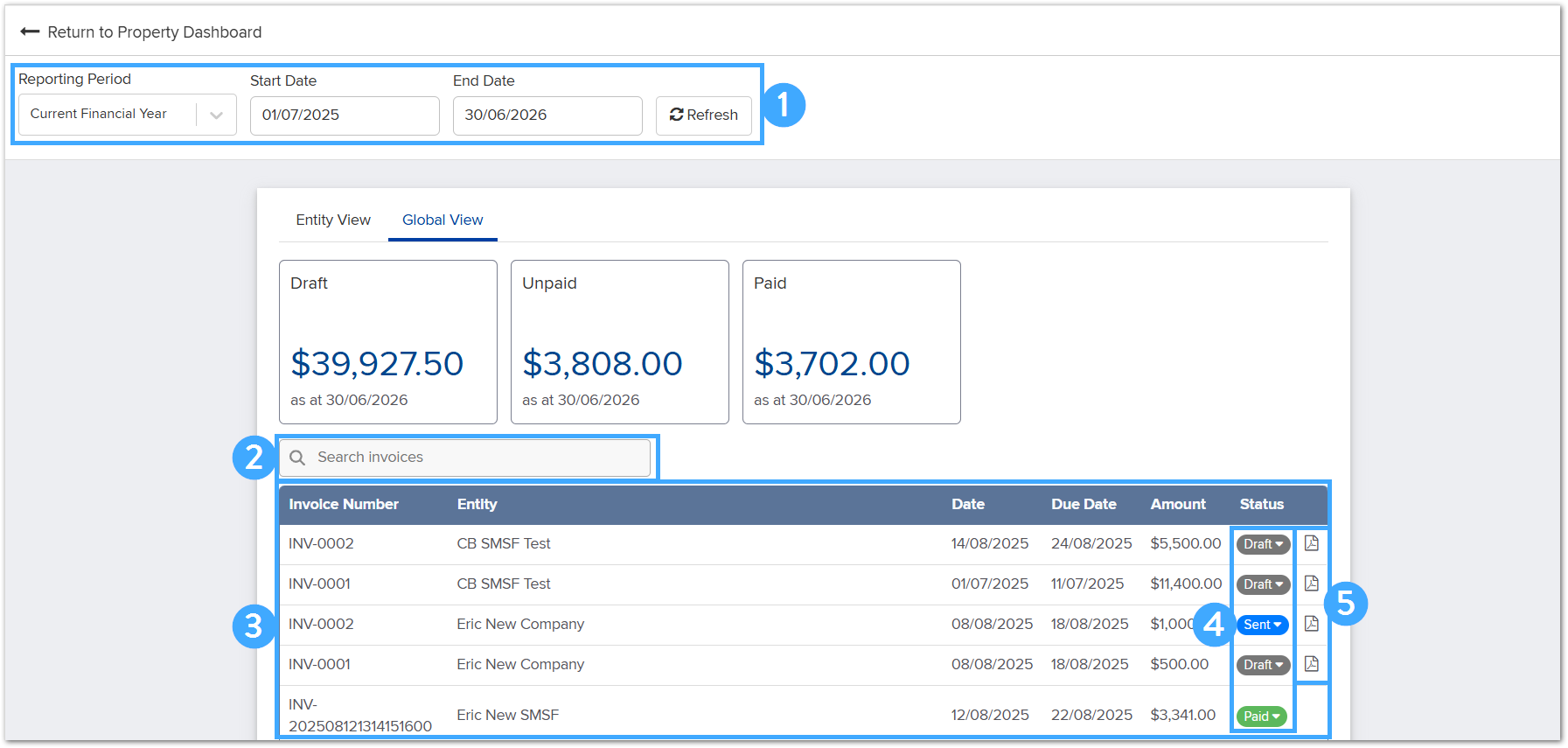Open Draft status dropdown for $5,500.00 invoice
This screenshot has height=748, width=1568.
point(1263,544)
